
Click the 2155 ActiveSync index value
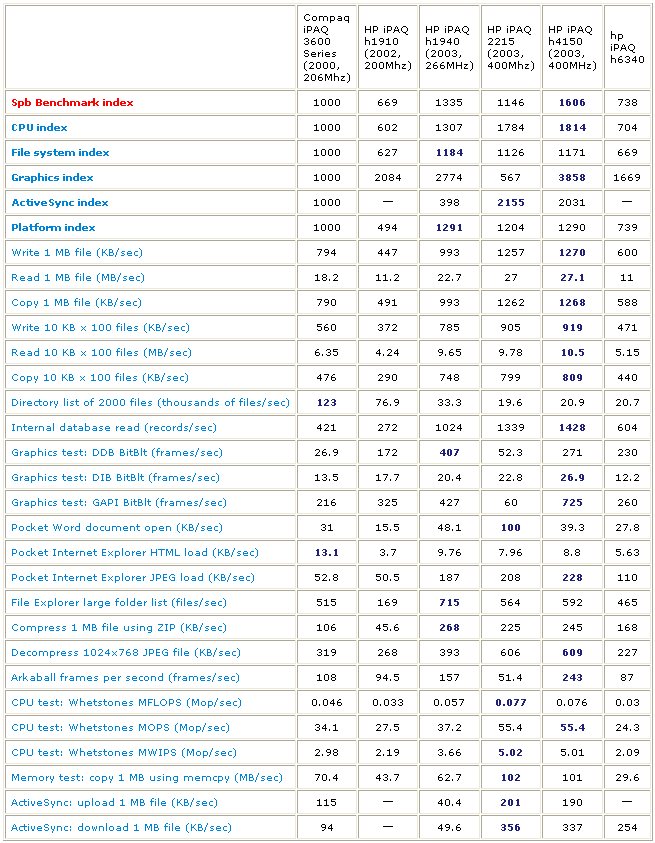pos(511,203)
